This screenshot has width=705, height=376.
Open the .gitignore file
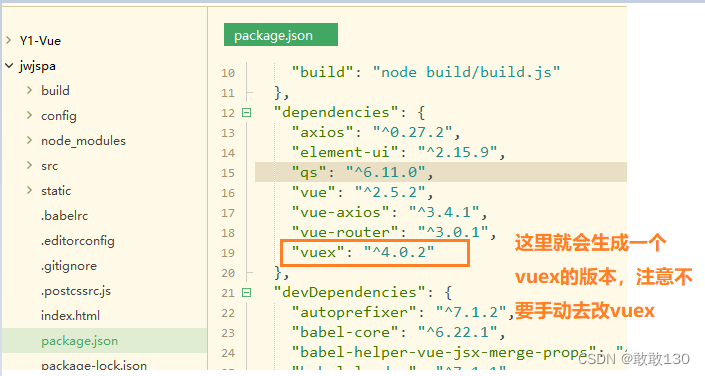click(69, 266)
